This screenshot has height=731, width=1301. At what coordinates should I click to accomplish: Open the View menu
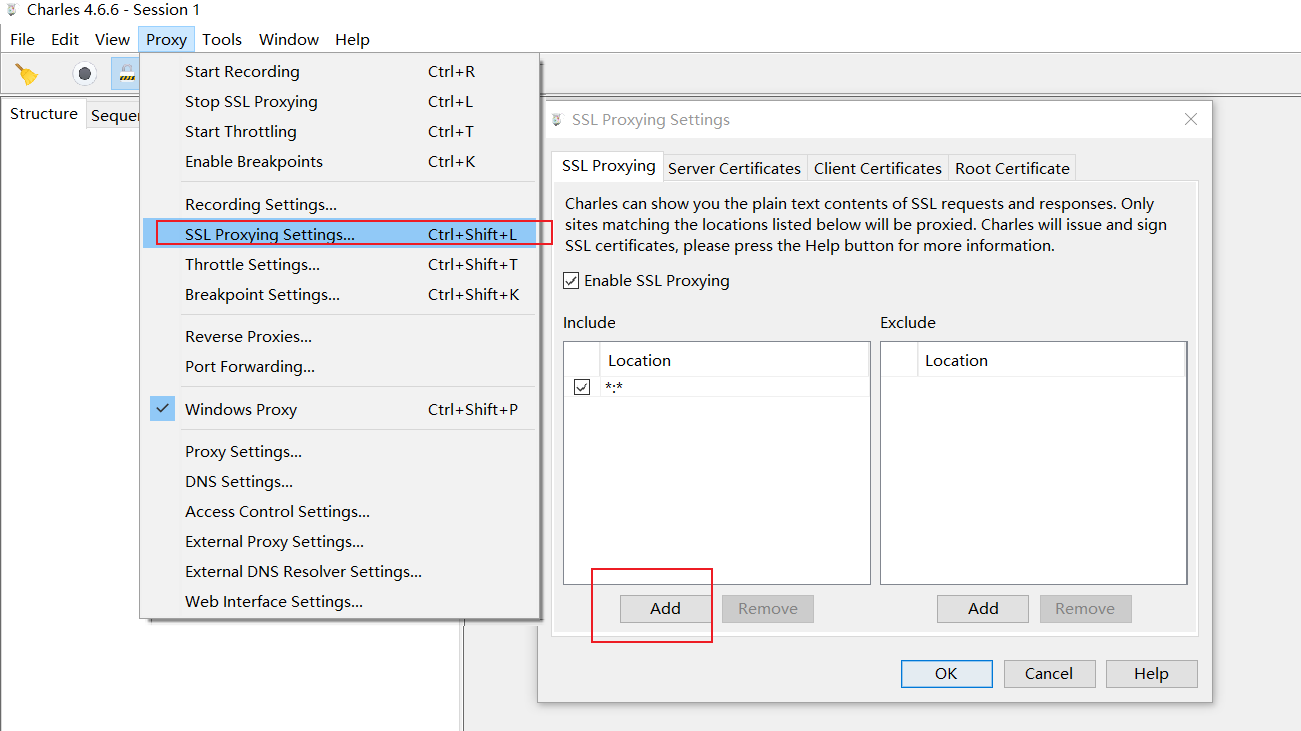pos(112,40)
